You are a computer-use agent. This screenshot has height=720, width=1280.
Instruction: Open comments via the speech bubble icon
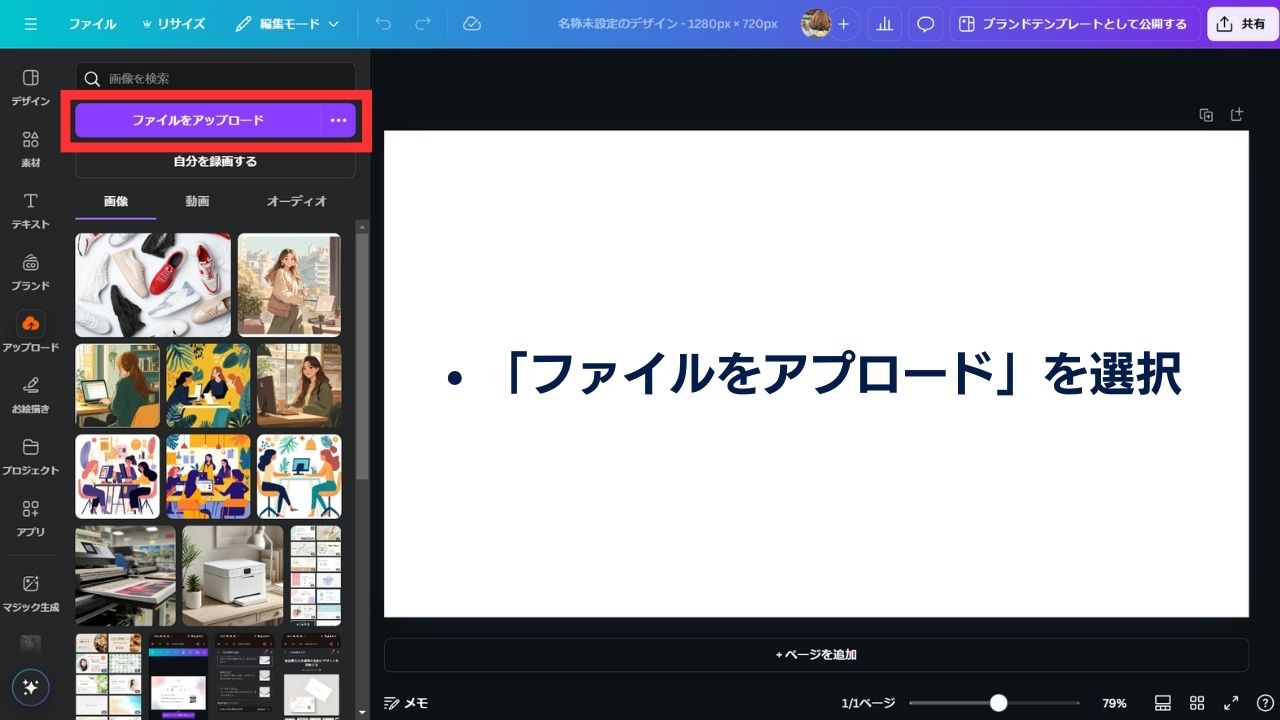(x=925, y=24)
